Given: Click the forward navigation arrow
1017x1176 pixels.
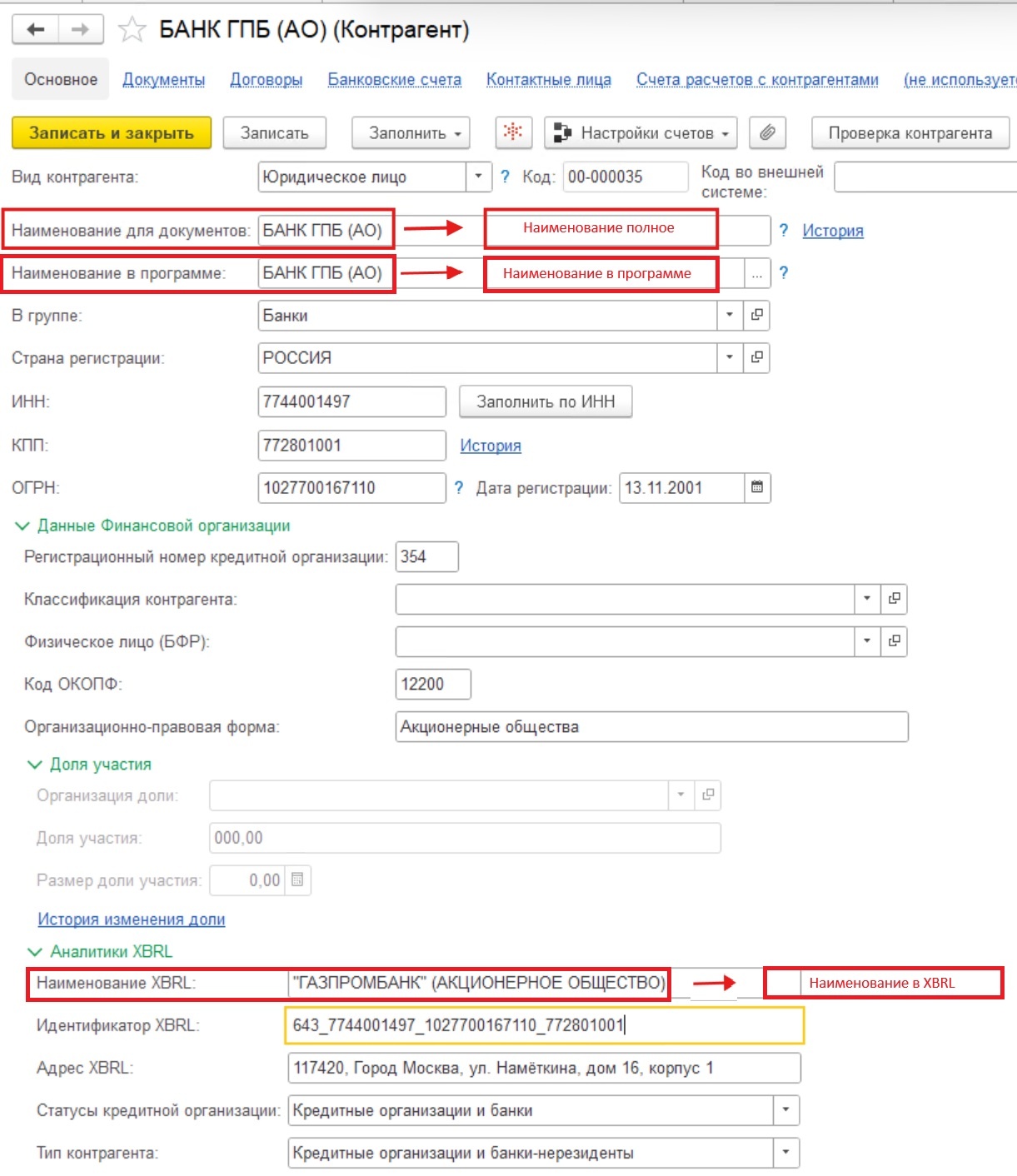Looking at the screenshot, I should click(80, 30).
